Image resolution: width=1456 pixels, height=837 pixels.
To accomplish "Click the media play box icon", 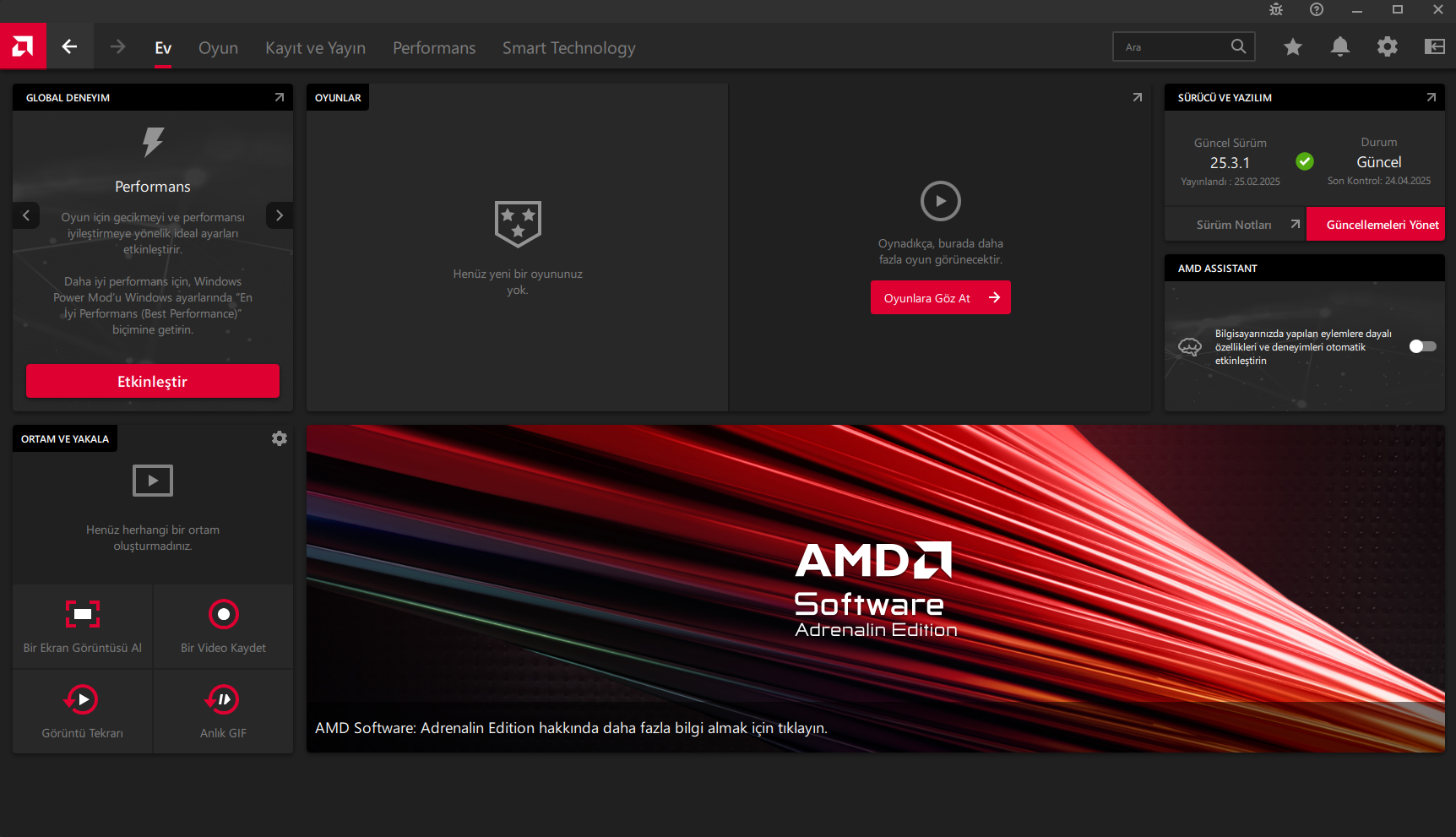I will pos(153,481).
